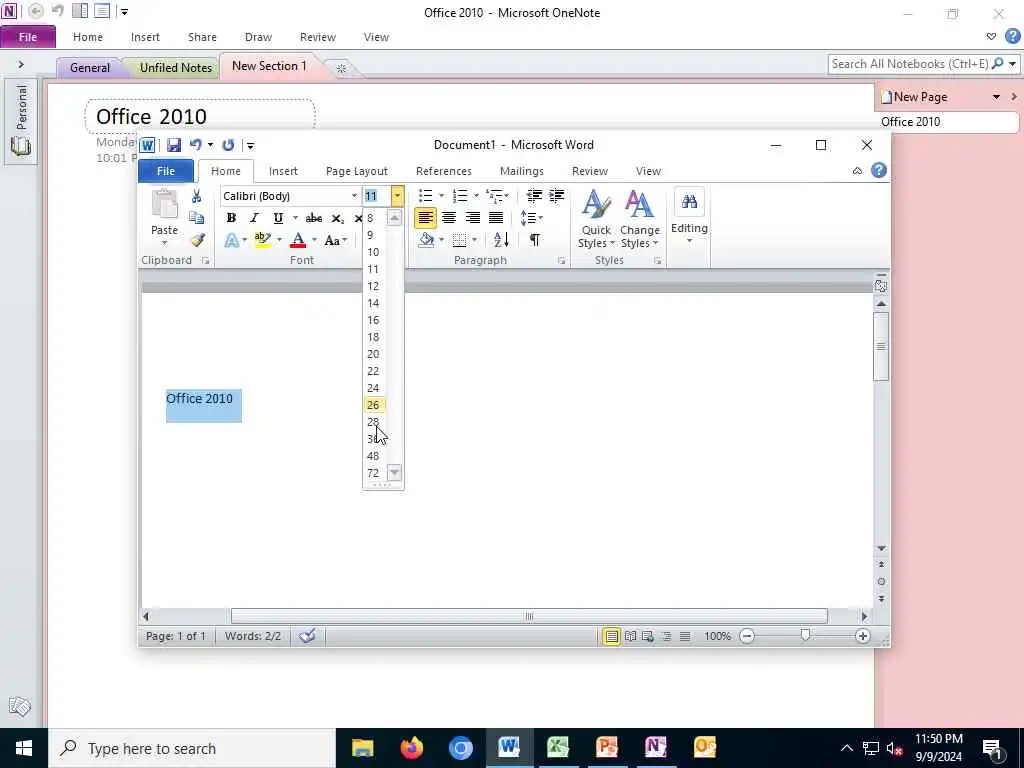Open the Change Styles menu
1024x768 pixels.
[640, 219]
